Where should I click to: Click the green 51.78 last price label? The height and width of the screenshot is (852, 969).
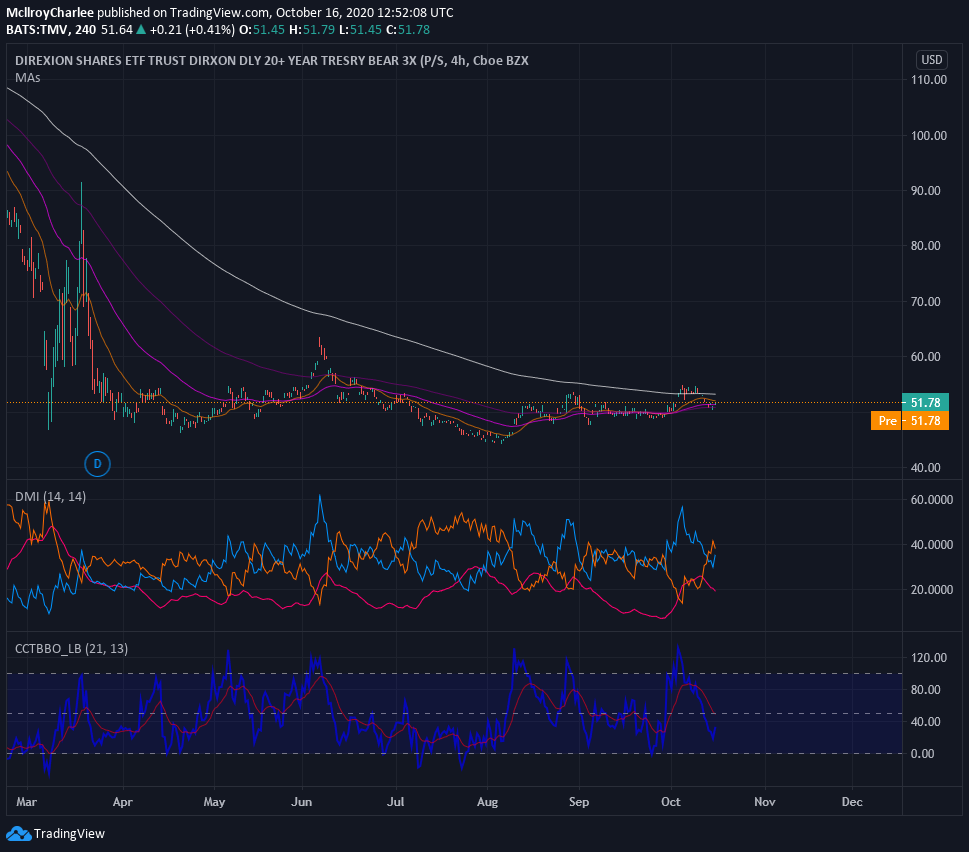point(925,402)
